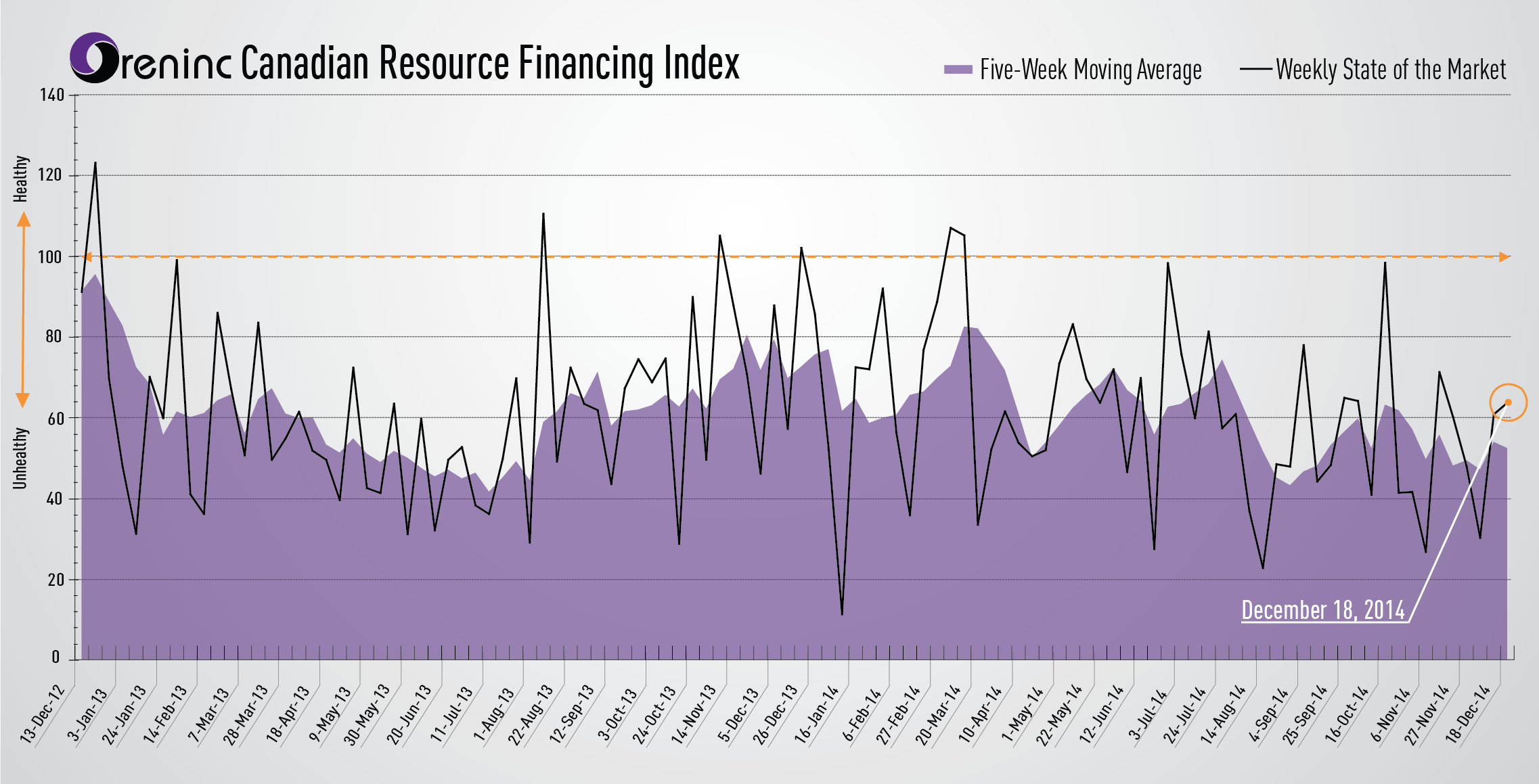Click the x-axis date 27-Feb-14
The image size is (1539, 784).
coord(898,714)
